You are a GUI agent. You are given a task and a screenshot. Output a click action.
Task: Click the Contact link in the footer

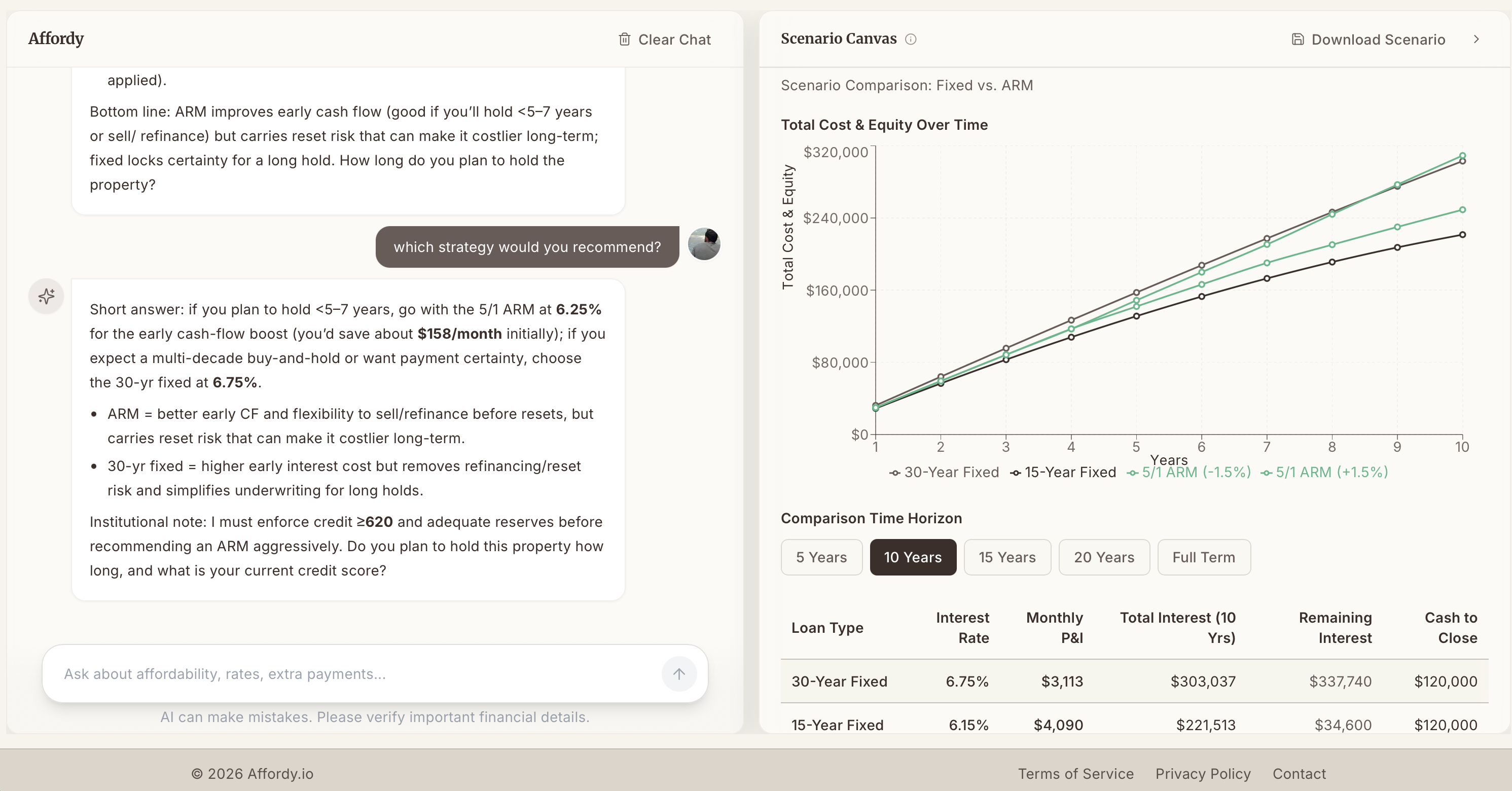click(x=1299, y=773)
